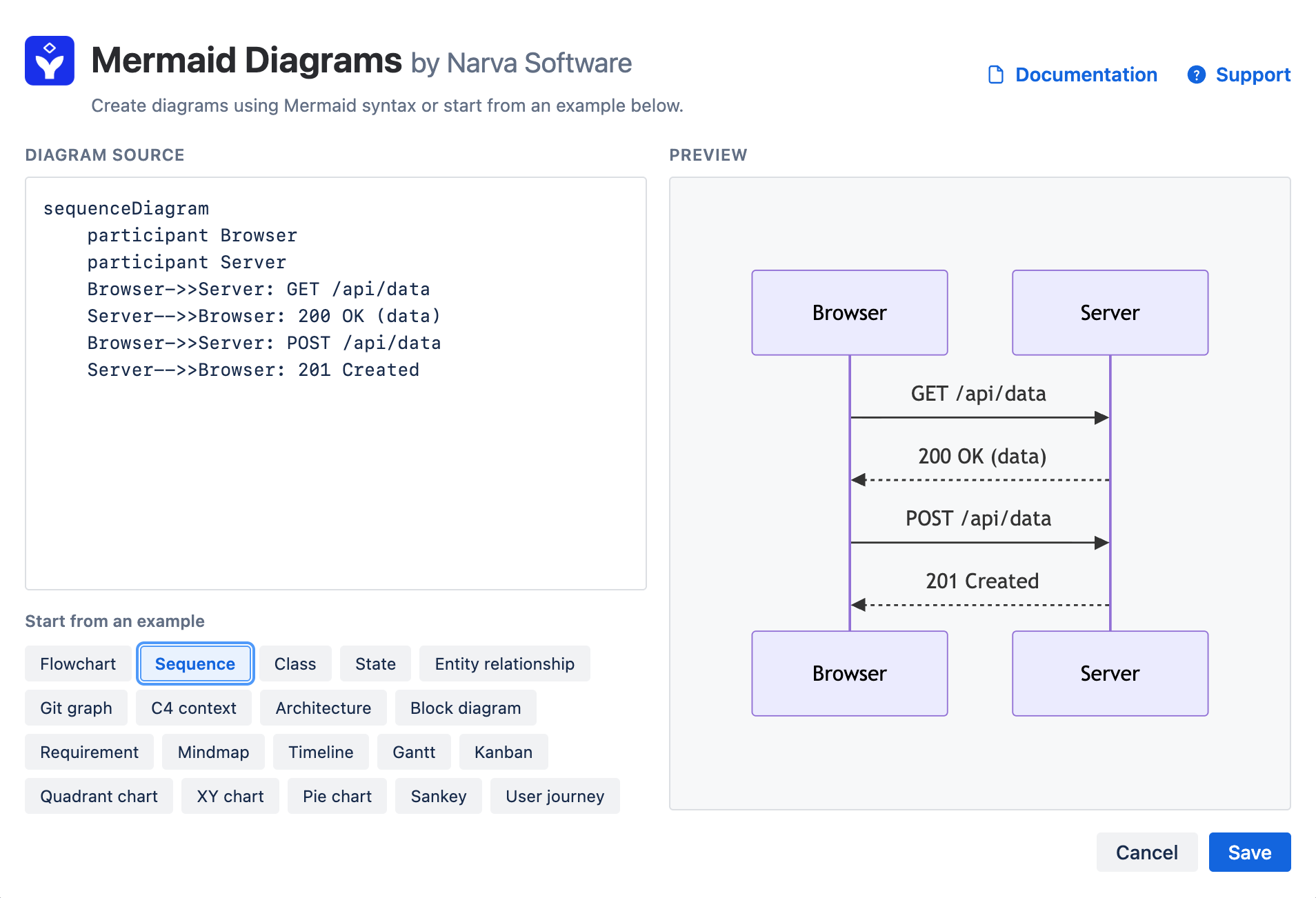Select the Kanban example
The image size is (1316, 898).
pos(504,752)
